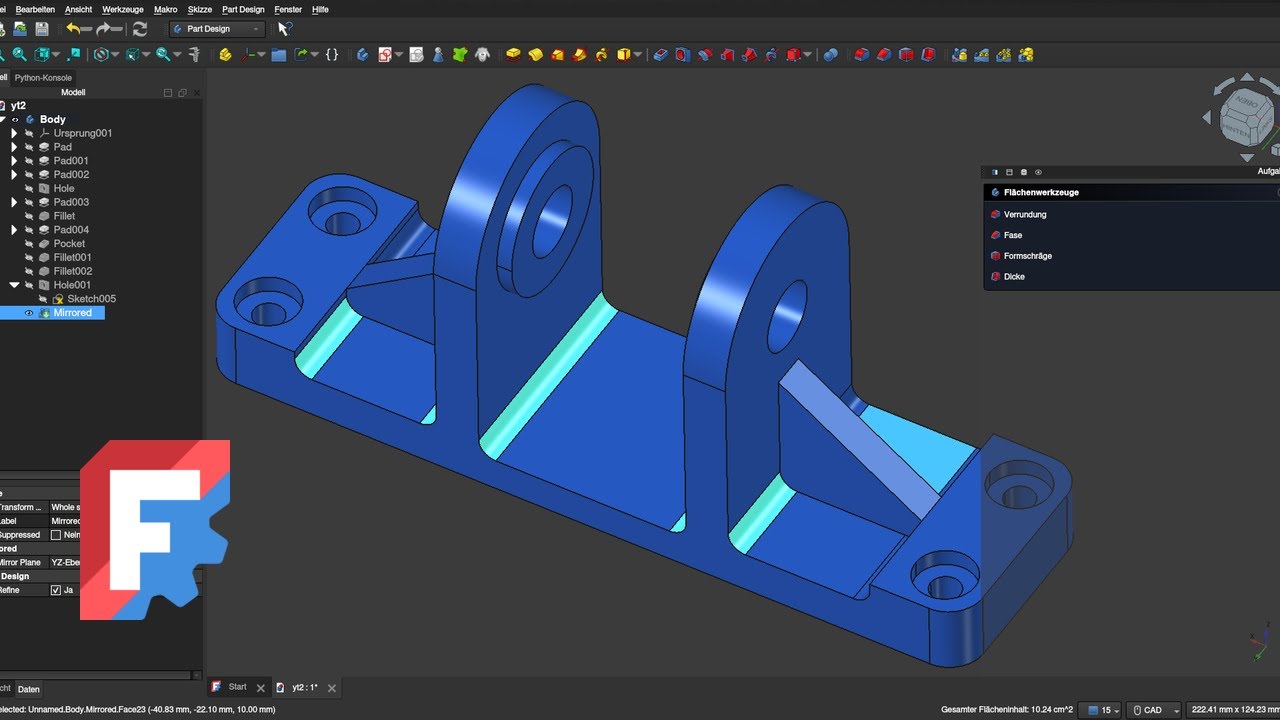
Task: Click Fase in Flächenwerkzeuge panel
Action: pyautogui.click(x=1013, y=235)
